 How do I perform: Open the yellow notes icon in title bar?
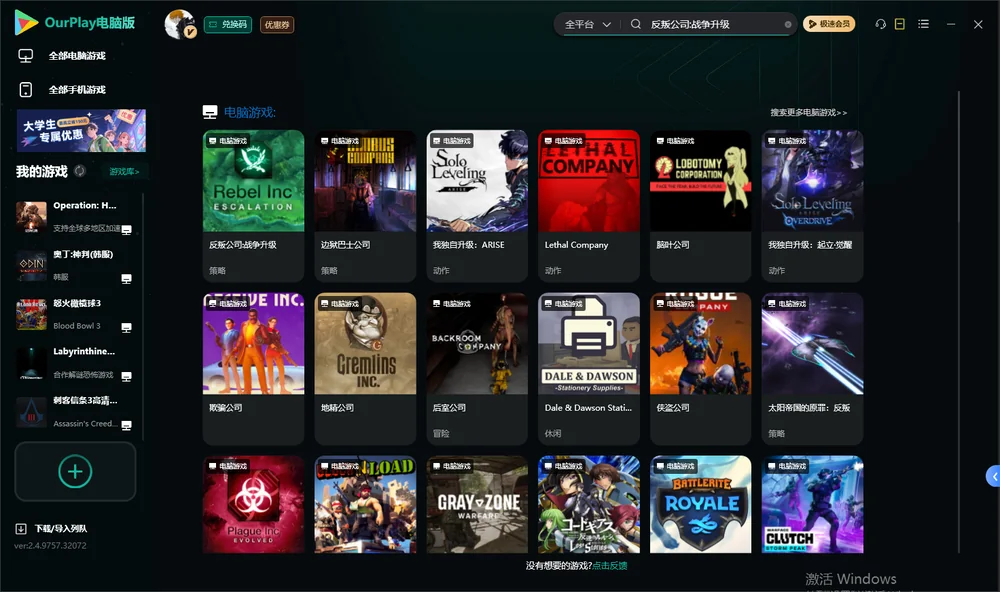(x=899, y=24)
